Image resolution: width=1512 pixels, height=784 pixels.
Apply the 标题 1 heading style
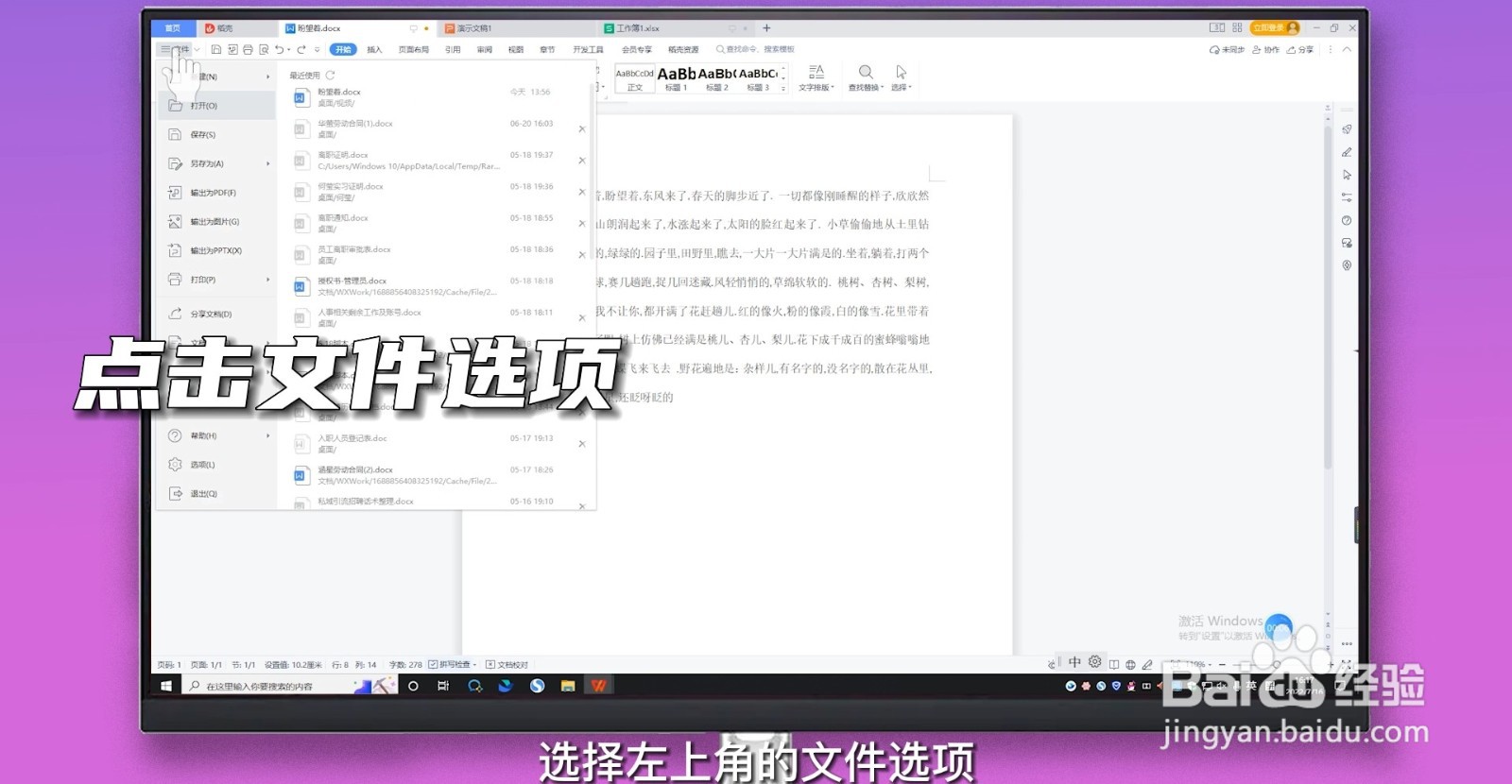click(x=676, y=79)
